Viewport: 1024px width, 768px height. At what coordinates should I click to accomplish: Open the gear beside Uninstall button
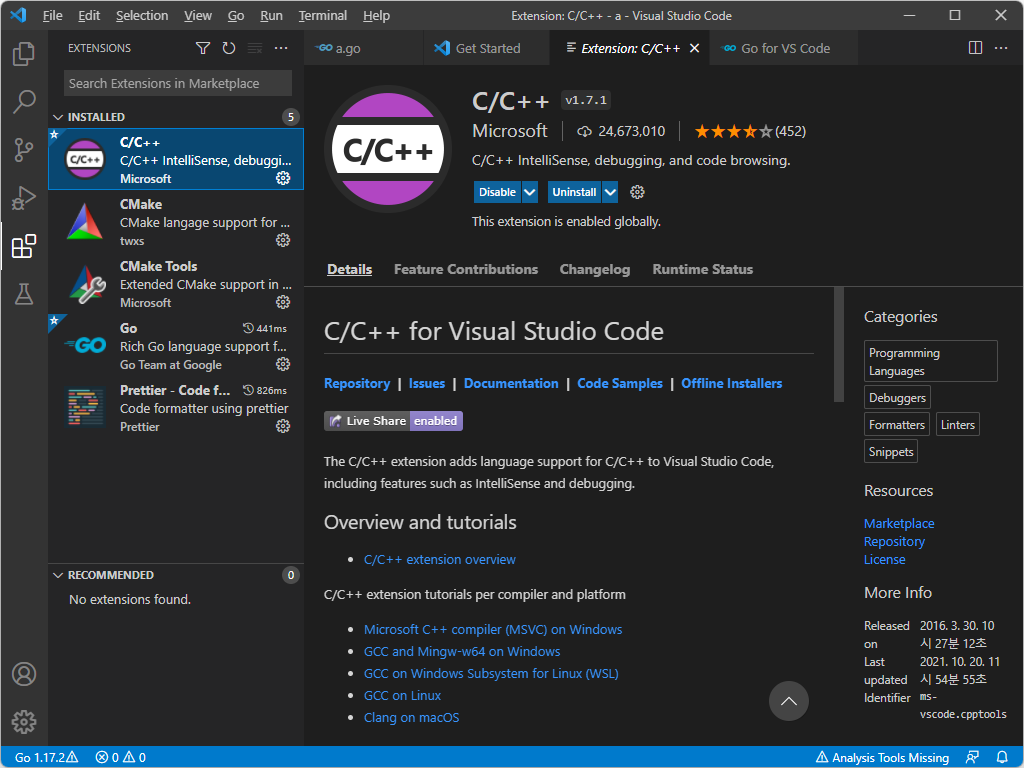(x=637, y=192)
